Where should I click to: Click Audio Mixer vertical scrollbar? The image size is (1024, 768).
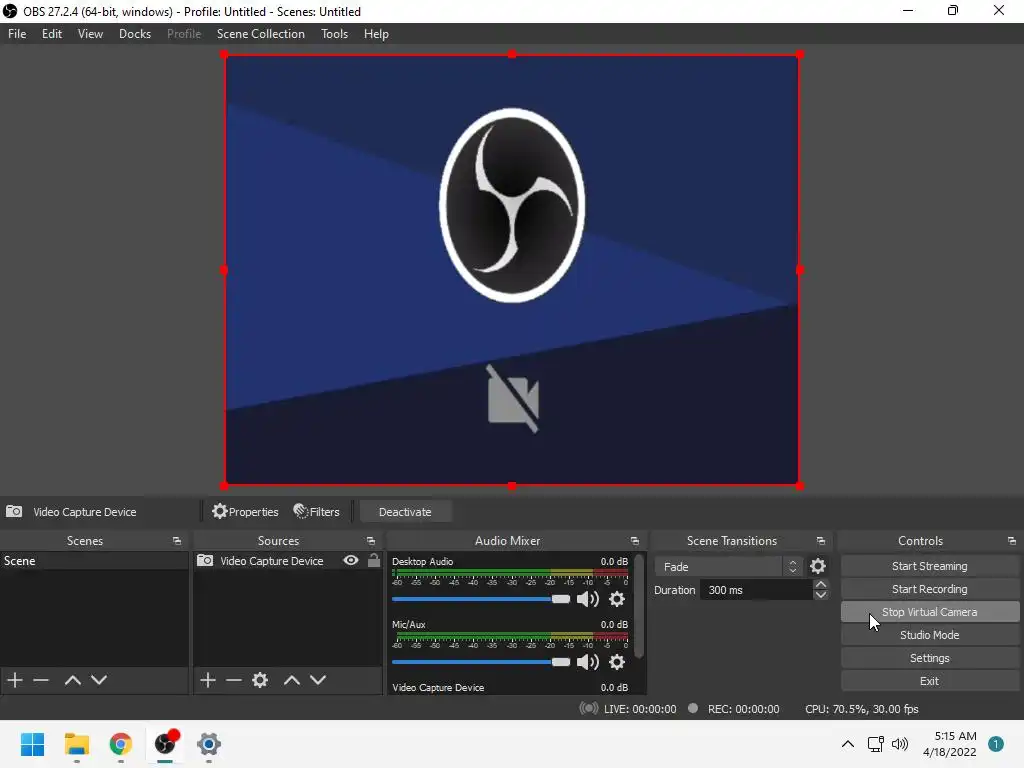[x=639, y=607]
